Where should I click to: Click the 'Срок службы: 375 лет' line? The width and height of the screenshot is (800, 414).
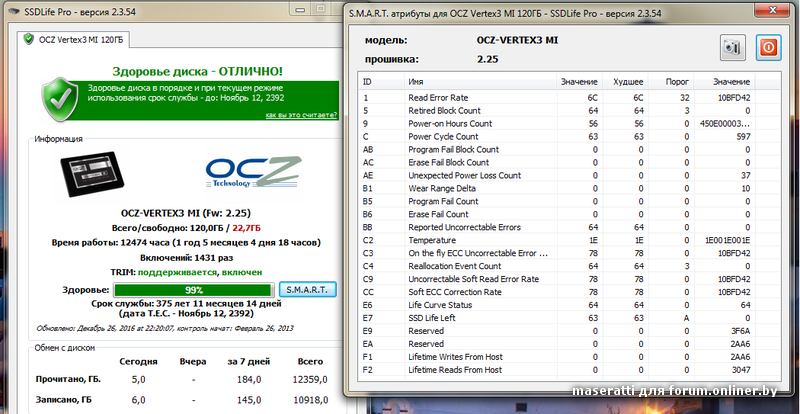click(x=186, y=304)
